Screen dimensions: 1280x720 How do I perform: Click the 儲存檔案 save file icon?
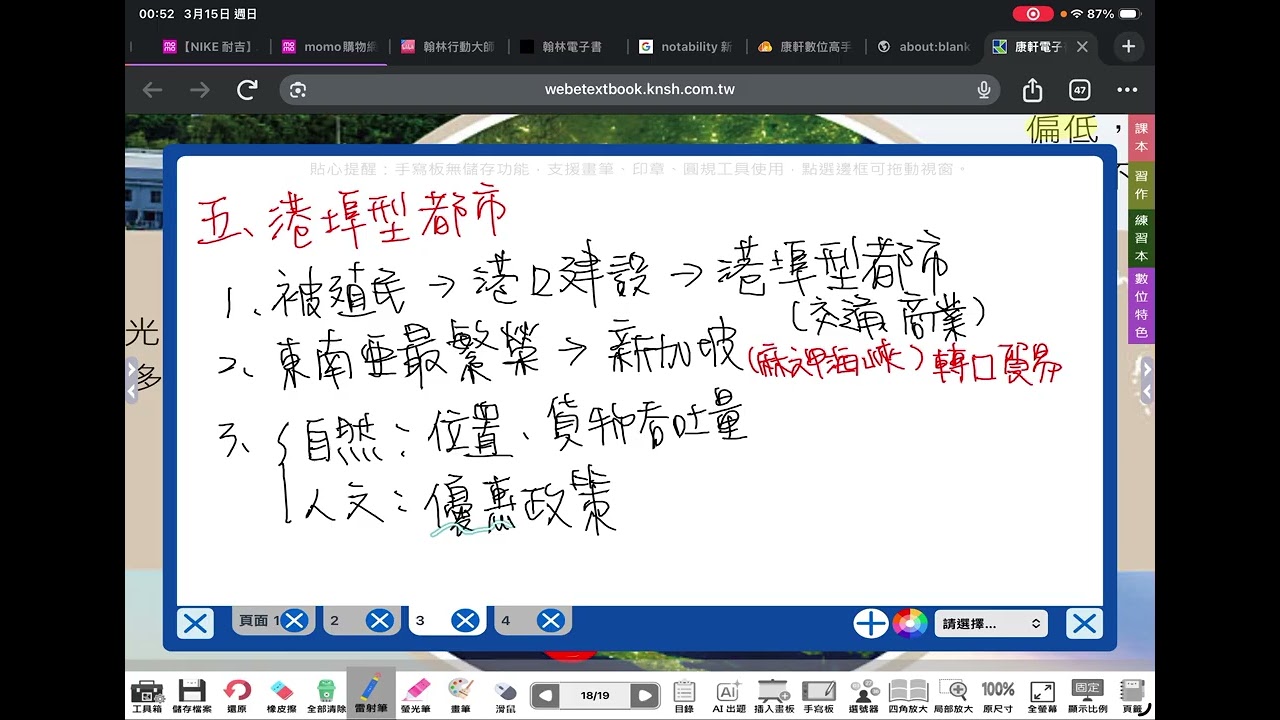click(192, 695)
